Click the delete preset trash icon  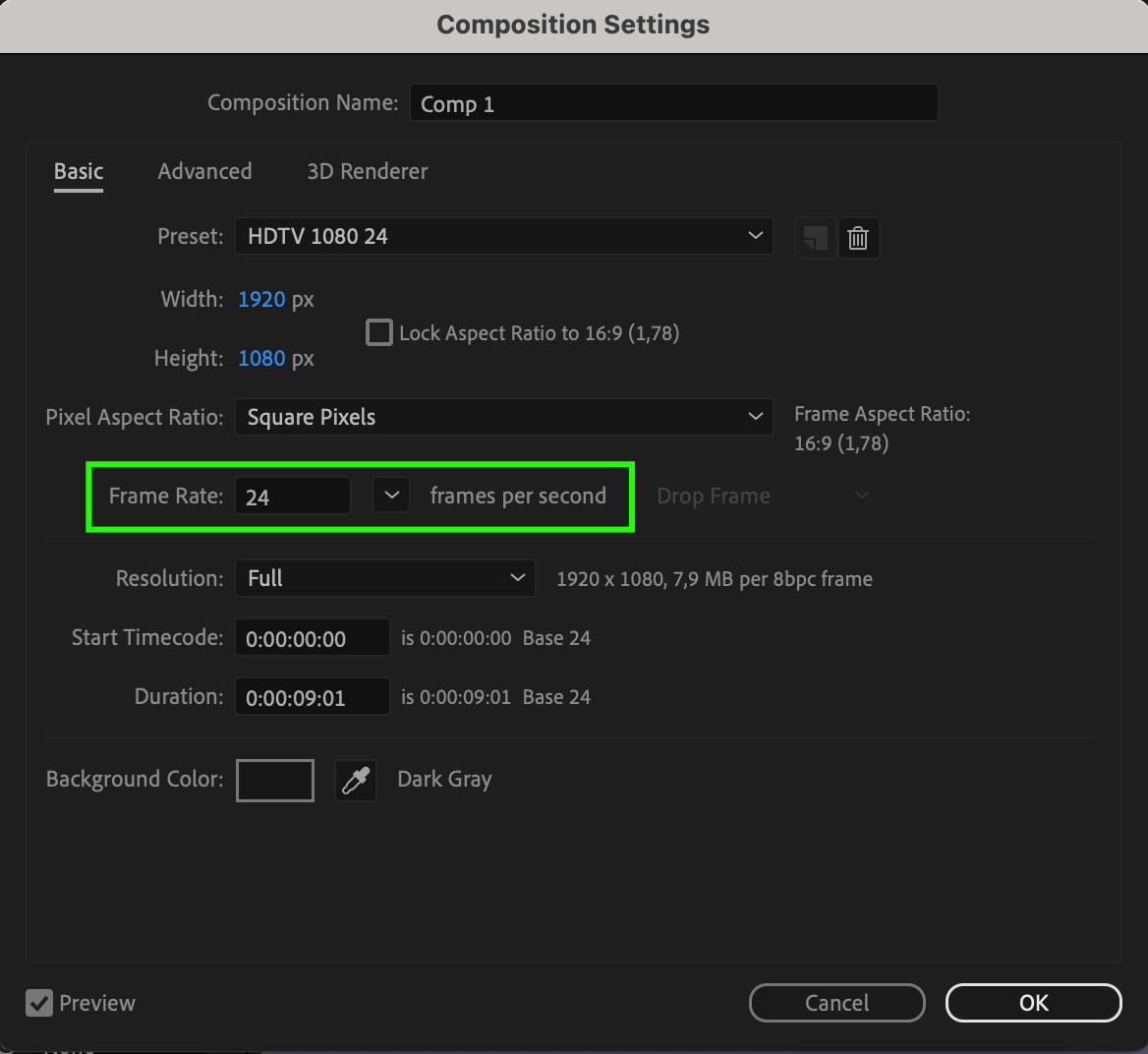coord(858,238)
